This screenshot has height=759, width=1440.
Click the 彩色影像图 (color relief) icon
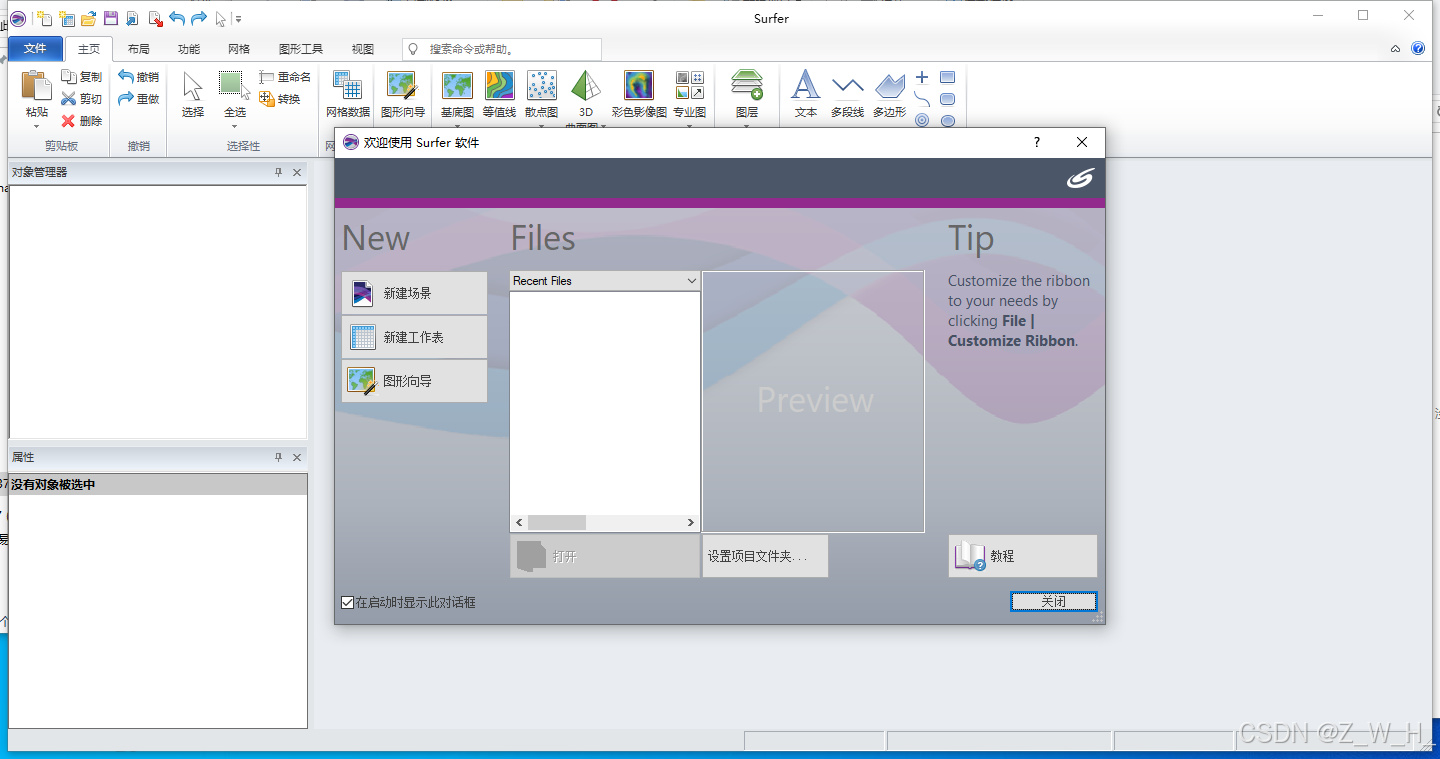[x=639, y=85]
